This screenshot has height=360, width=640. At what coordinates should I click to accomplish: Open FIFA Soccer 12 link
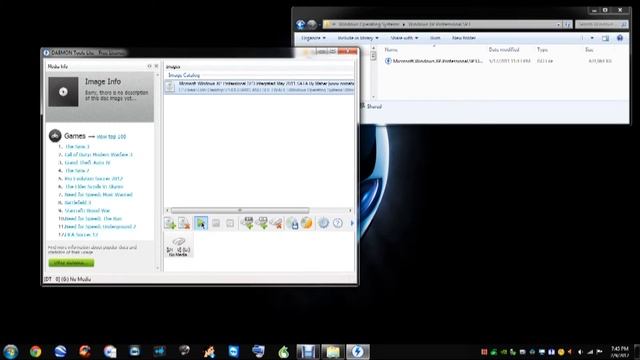coord(83,235)
